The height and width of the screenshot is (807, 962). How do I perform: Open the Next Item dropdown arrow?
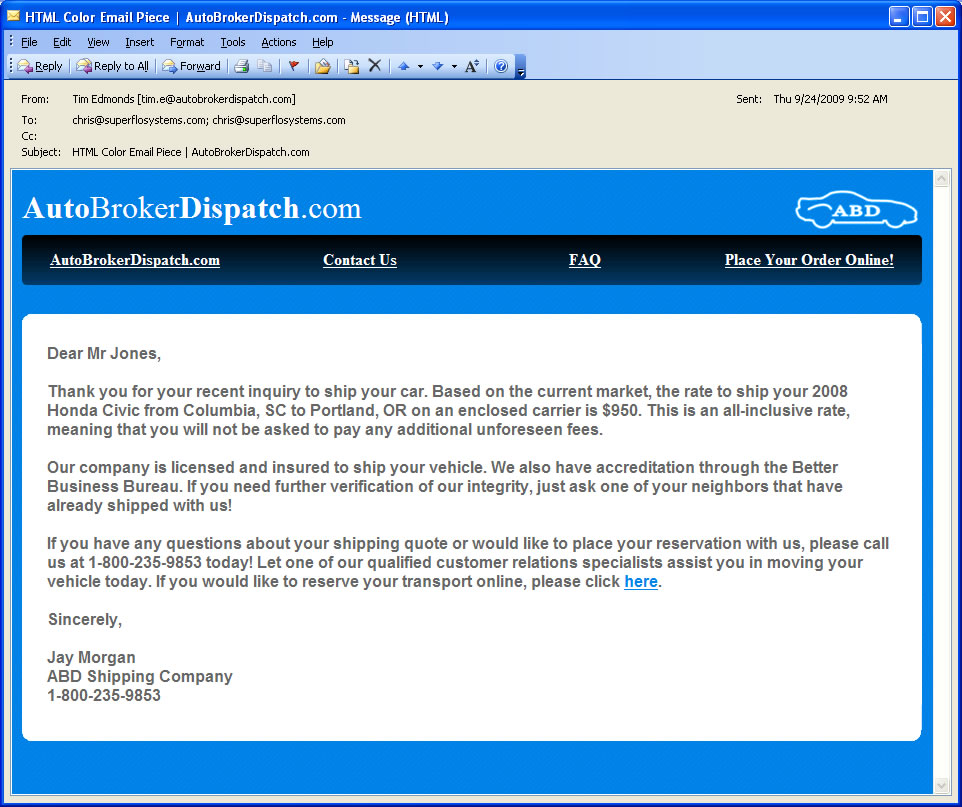(454, 66)
